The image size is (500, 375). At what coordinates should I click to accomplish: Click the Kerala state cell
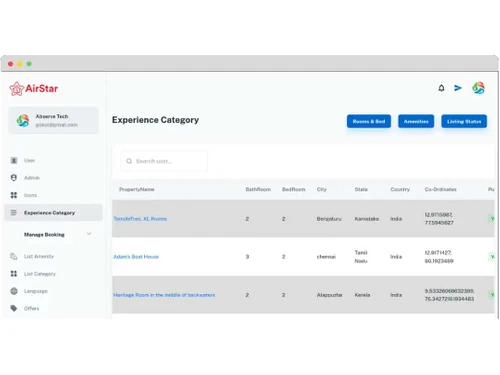pyautogui.click(x=362, y=295)
